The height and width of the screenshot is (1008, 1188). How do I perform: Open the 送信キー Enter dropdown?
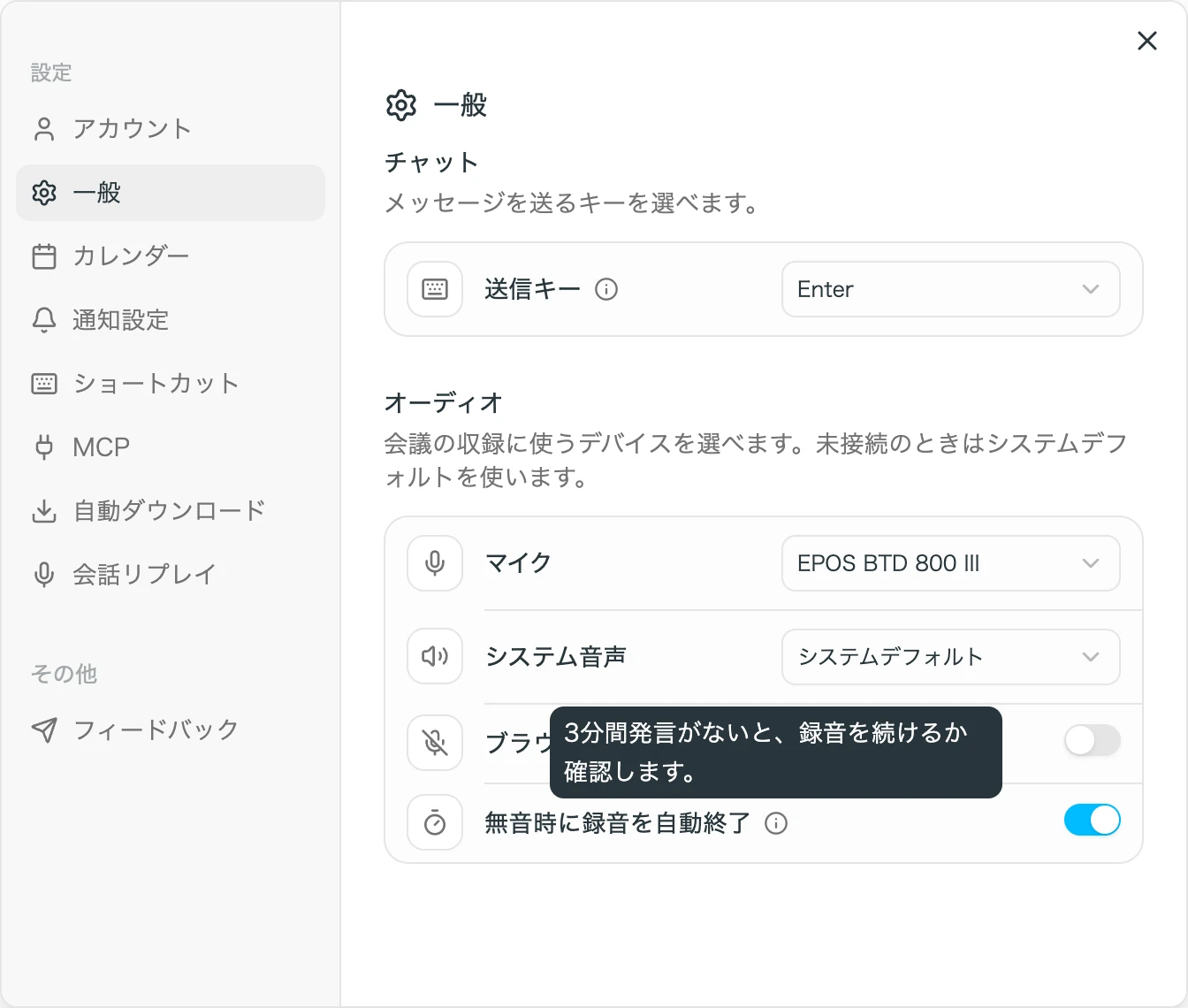951,289
